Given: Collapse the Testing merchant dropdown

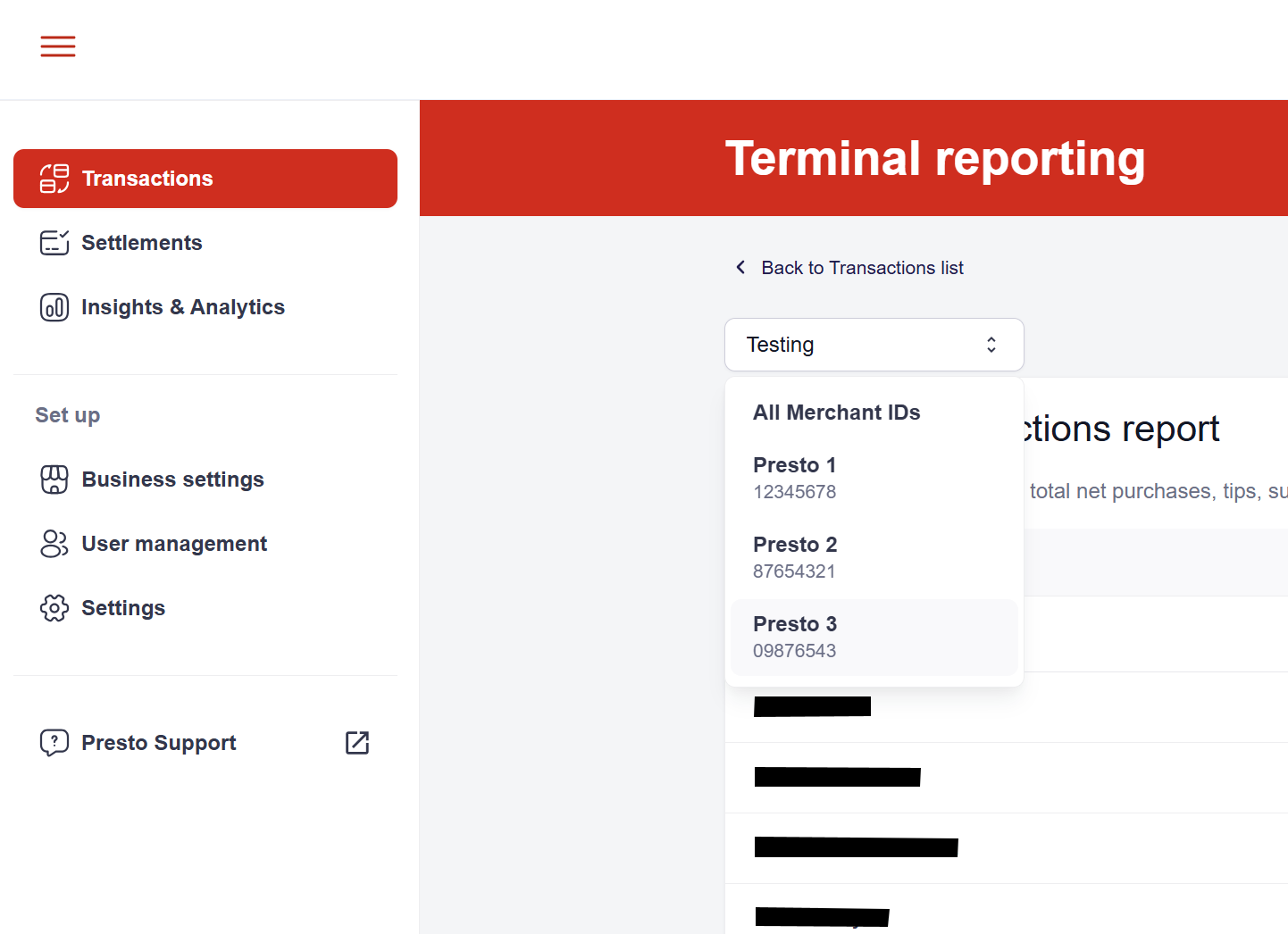Looking at the screenshot, I should 874,345.
